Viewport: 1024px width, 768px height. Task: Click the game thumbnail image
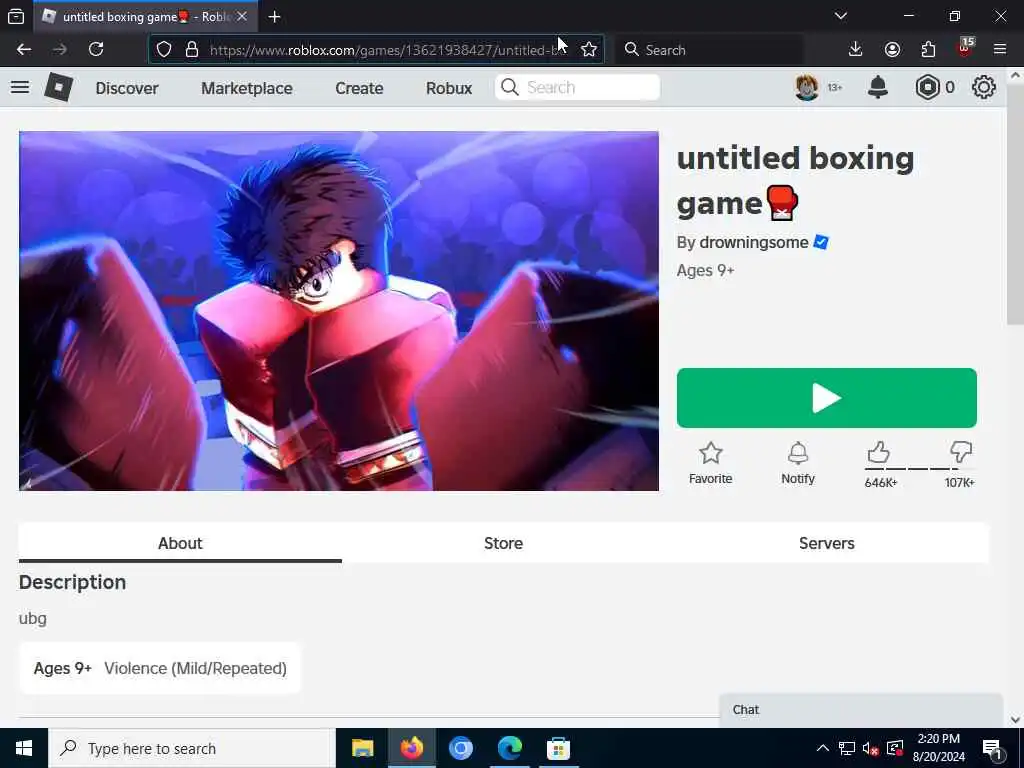339,311
